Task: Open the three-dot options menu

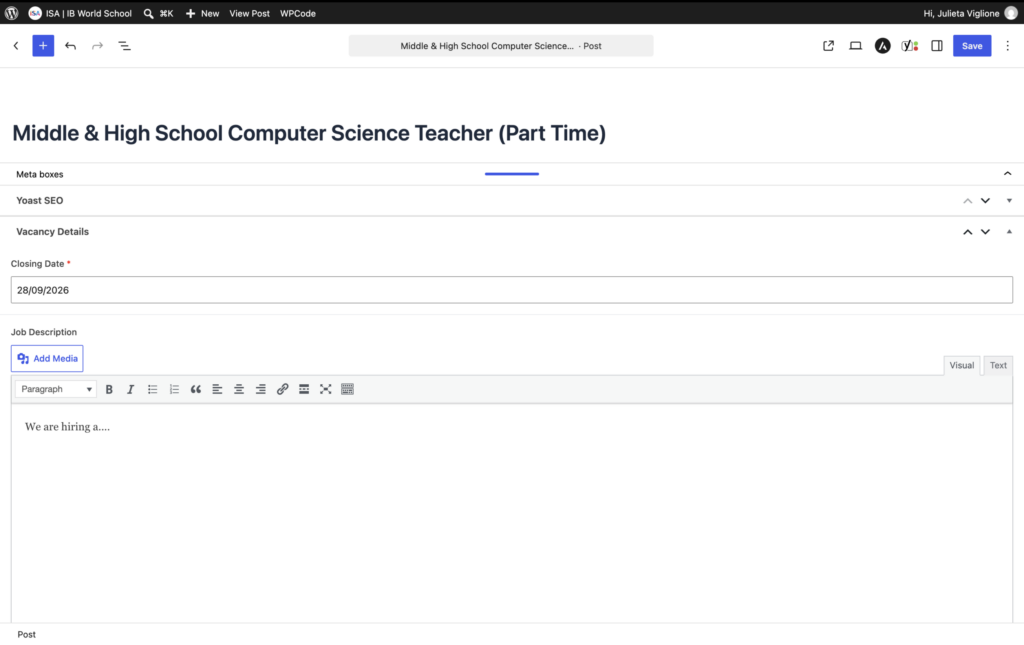Action: pos(1007,46)
